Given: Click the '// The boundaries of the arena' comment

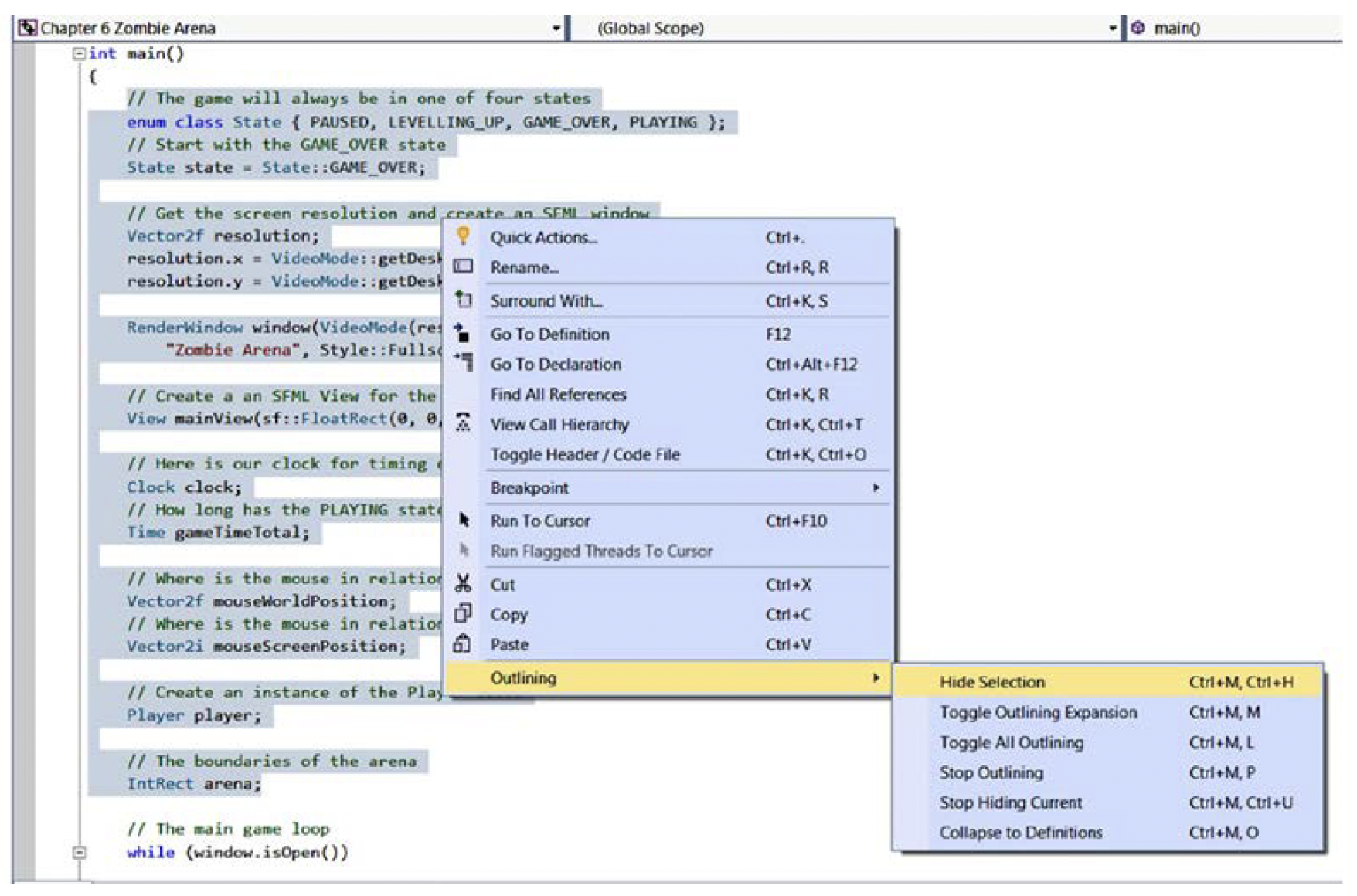Looking at the screenshot, I should 271,761.
